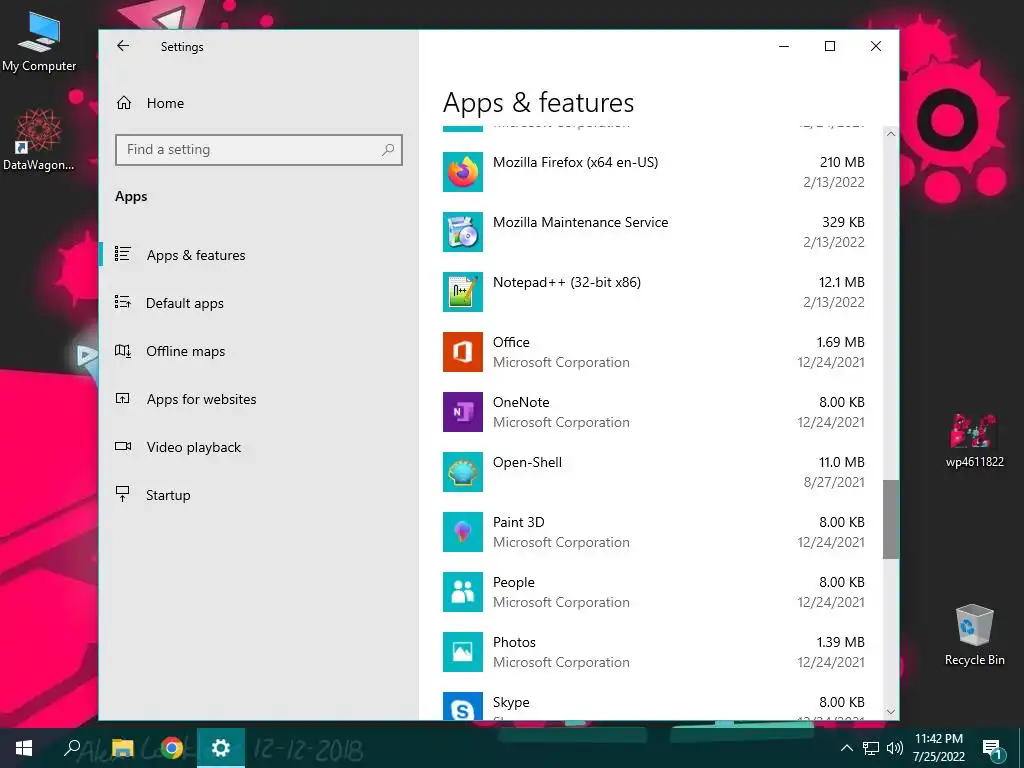
Task: Minimize the Settings window
Action: (x=784, y=46)
